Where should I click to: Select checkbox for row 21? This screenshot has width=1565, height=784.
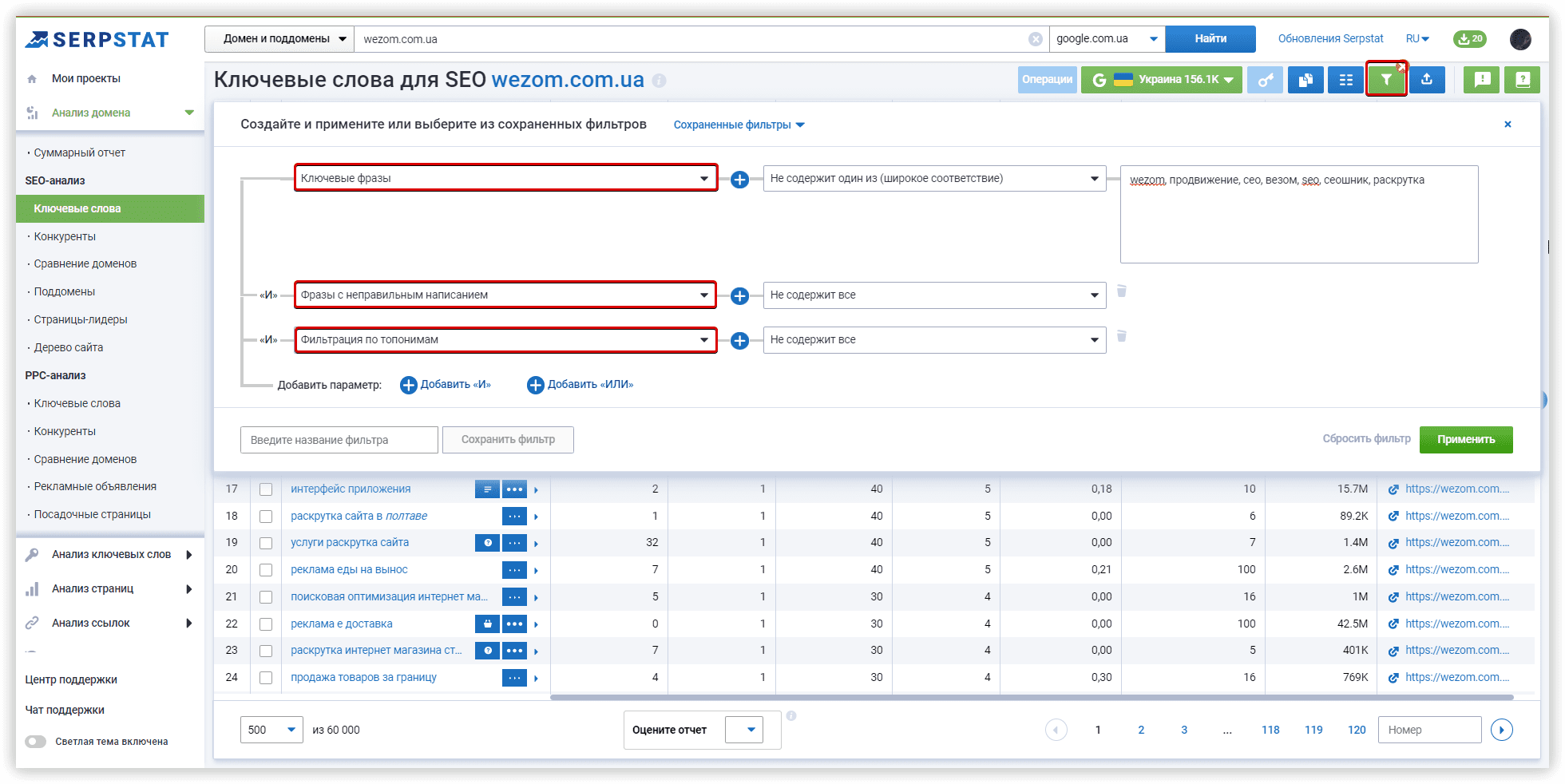click(266, 597)
